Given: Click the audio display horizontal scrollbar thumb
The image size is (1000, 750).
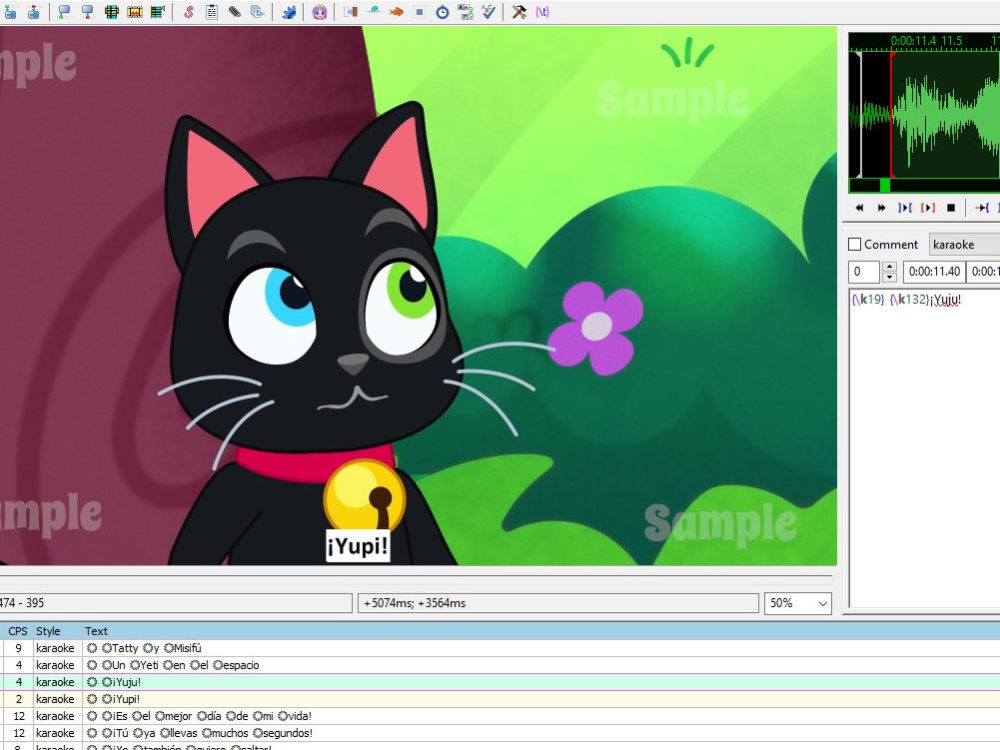Looking at the screenshot, I should (x=885, y=185).
